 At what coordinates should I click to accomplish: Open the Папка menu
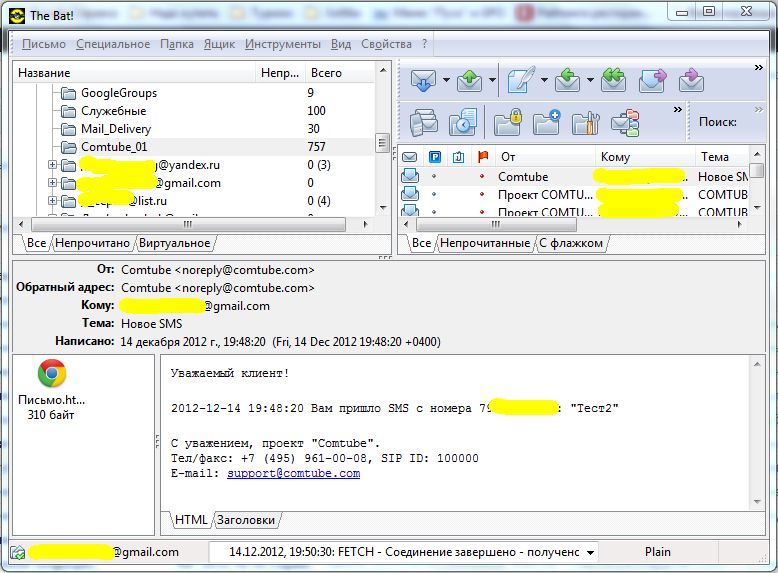(x=177, y=44)
